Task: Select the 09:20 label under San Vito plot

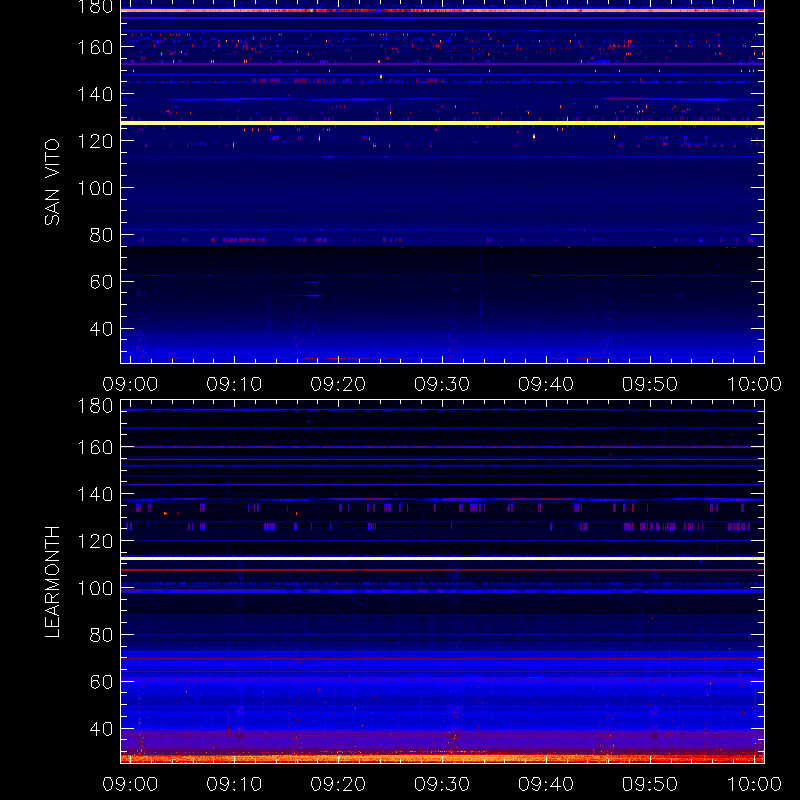Action: coord(338,384)
